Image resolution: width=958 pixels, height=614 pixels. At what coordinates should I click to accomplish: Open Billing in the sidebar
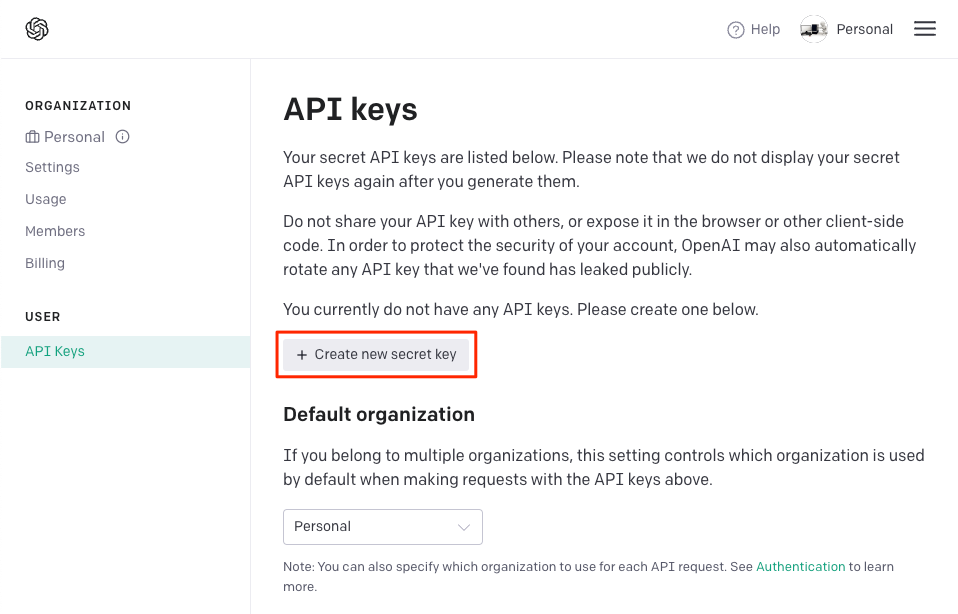[45, 263]
